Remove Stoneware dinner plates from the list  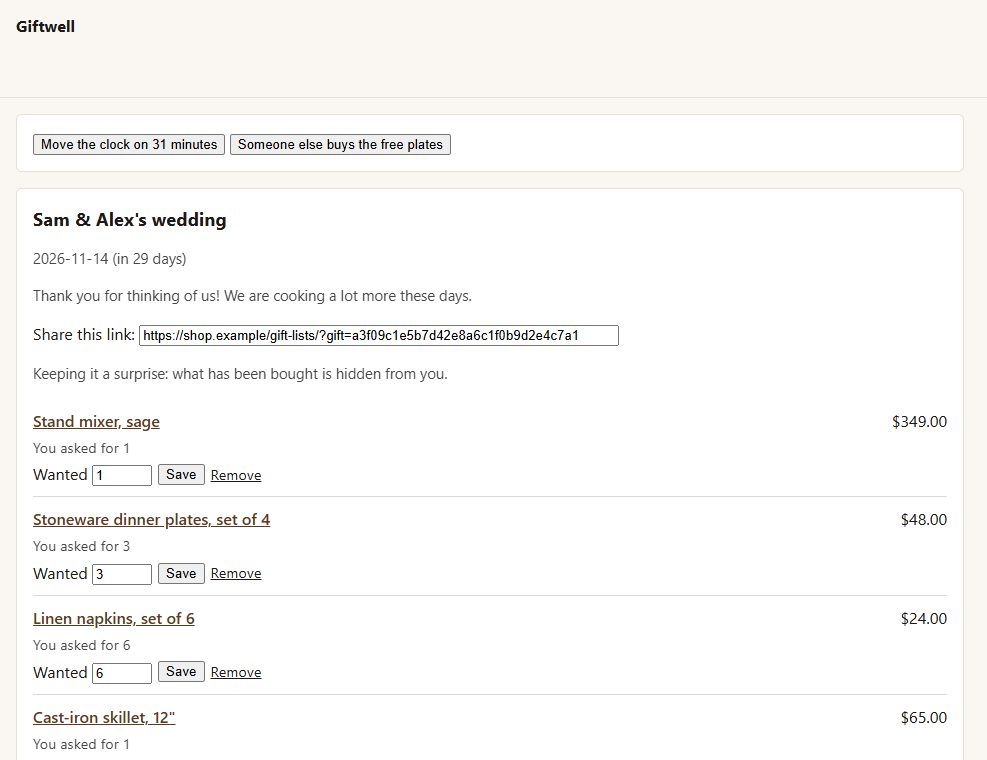point(236,574)
